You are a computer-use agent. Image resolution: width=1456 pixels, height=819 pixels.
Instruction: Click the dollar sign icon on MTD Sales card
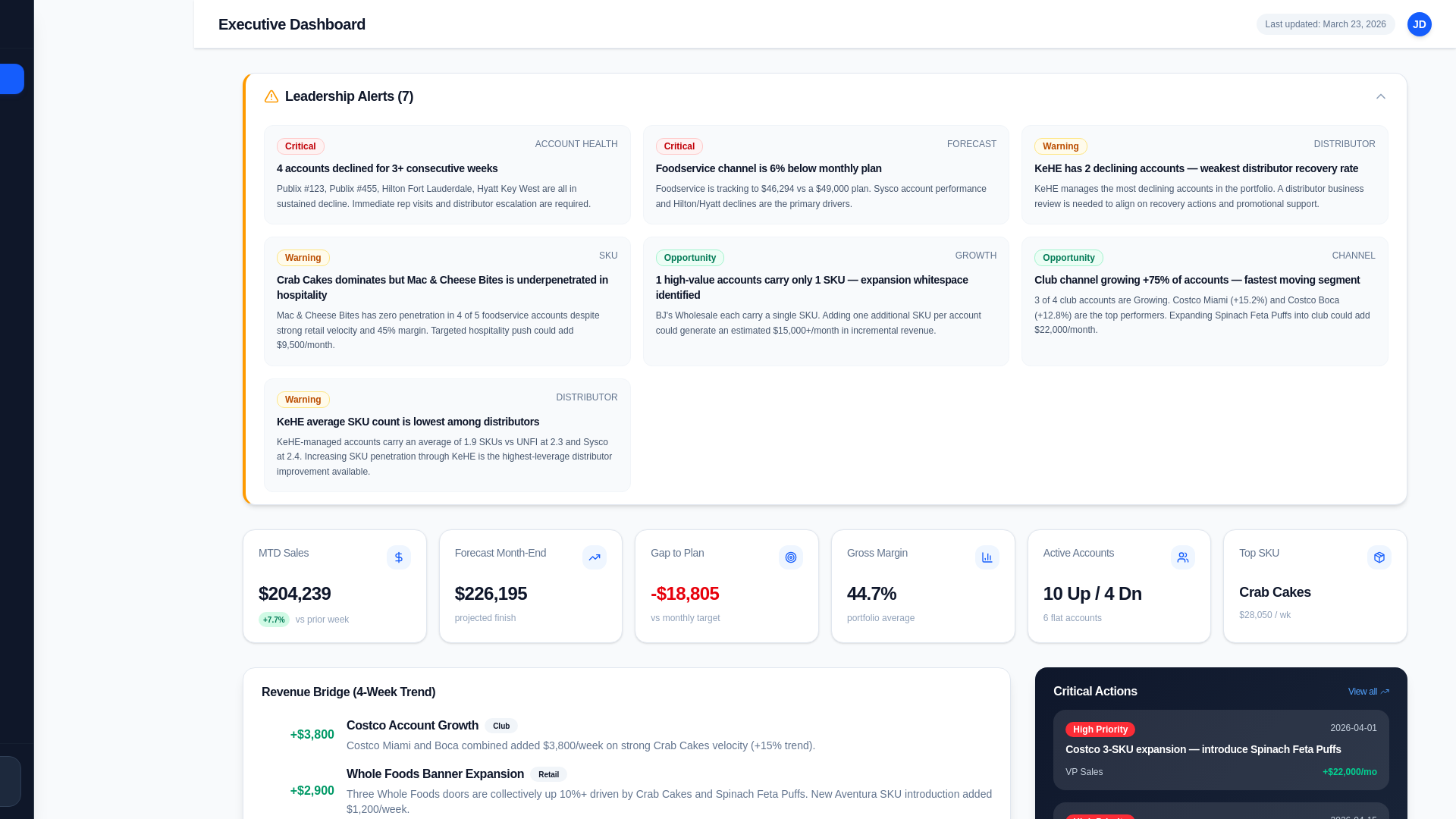(x=398, y=557)
